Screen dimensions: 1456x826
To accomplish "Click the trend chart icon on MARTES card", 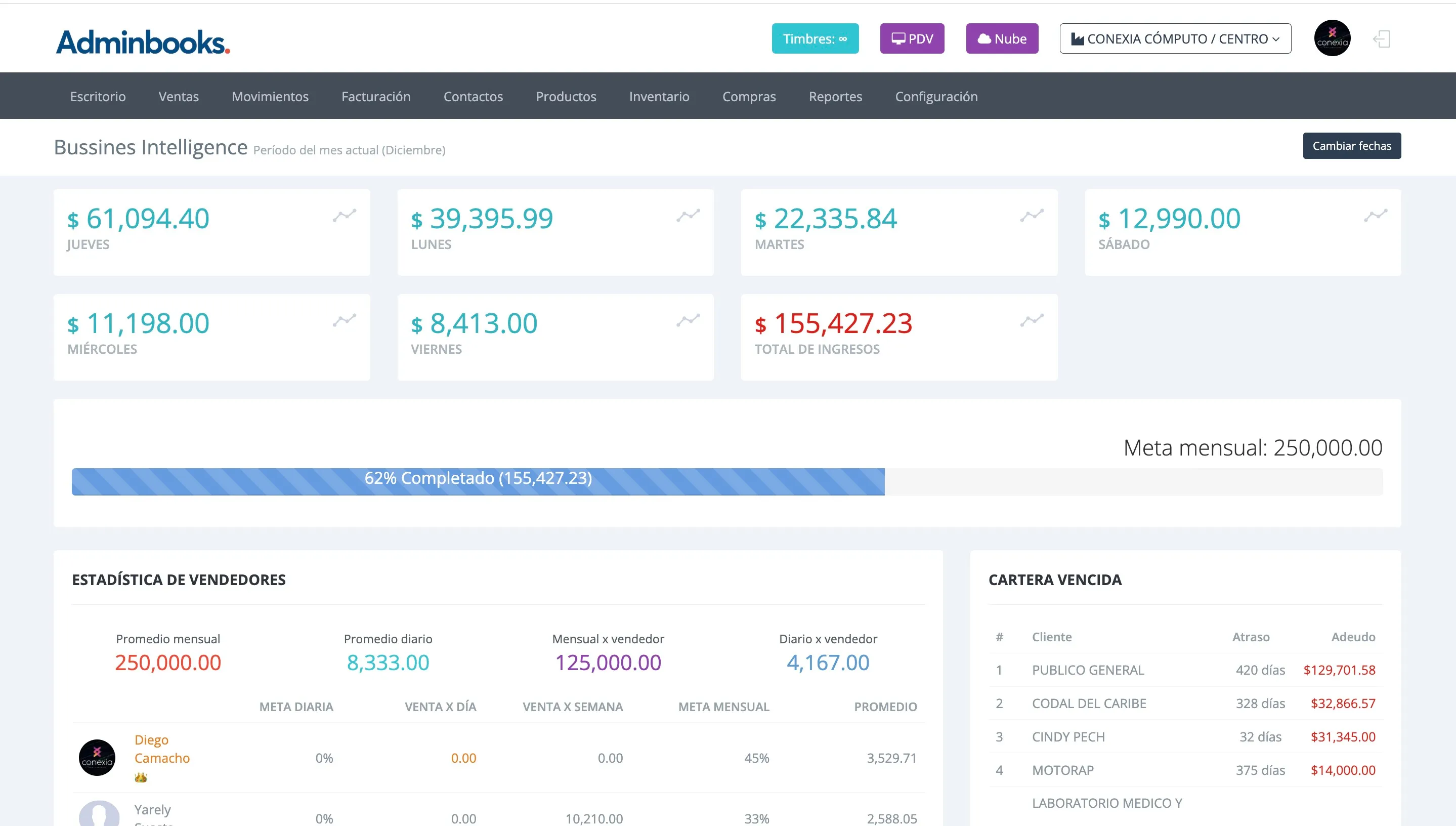I will coord(1032,216).
